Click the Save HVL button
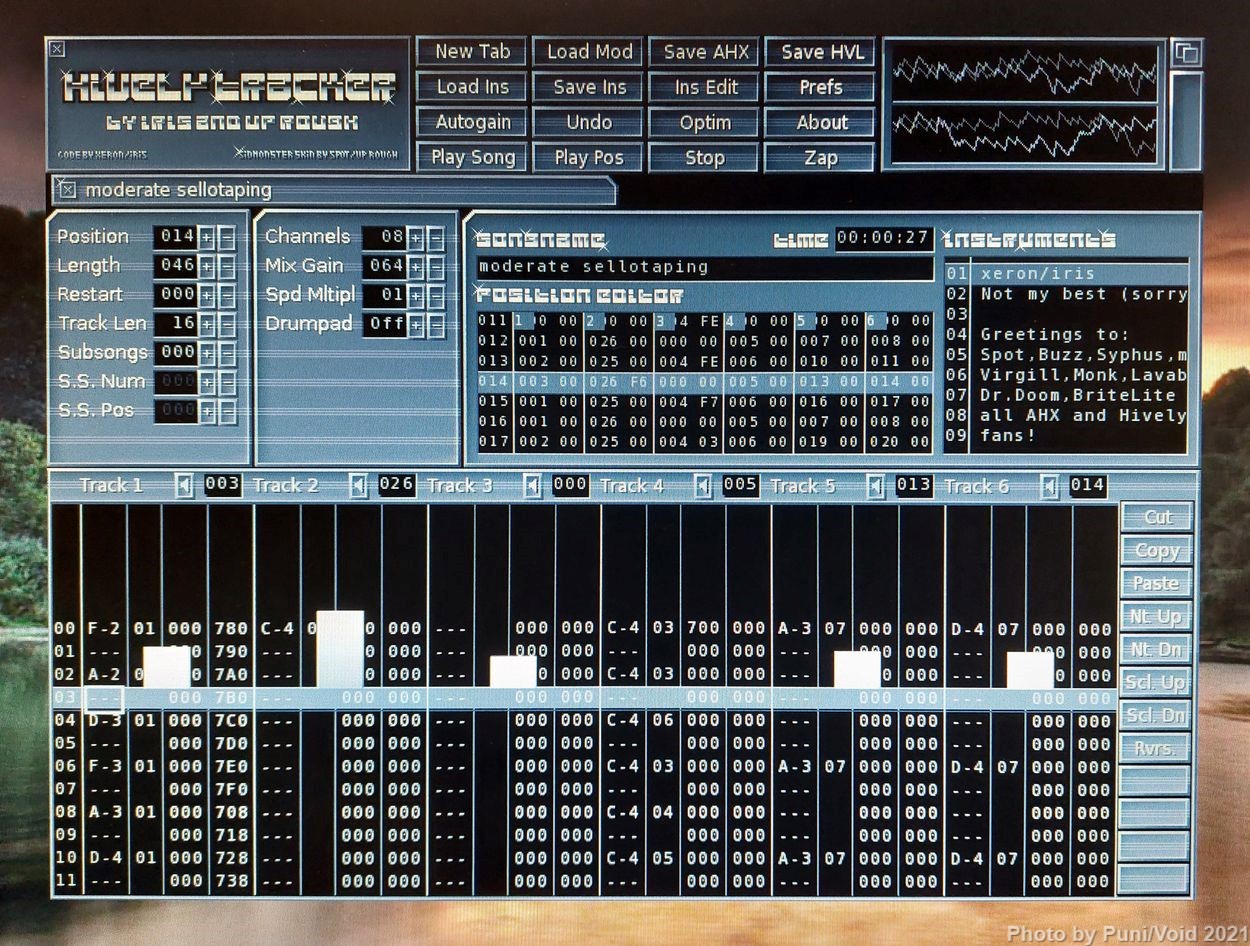The height and width of the screenshot is (946, 1250). [x=820, y=52]
